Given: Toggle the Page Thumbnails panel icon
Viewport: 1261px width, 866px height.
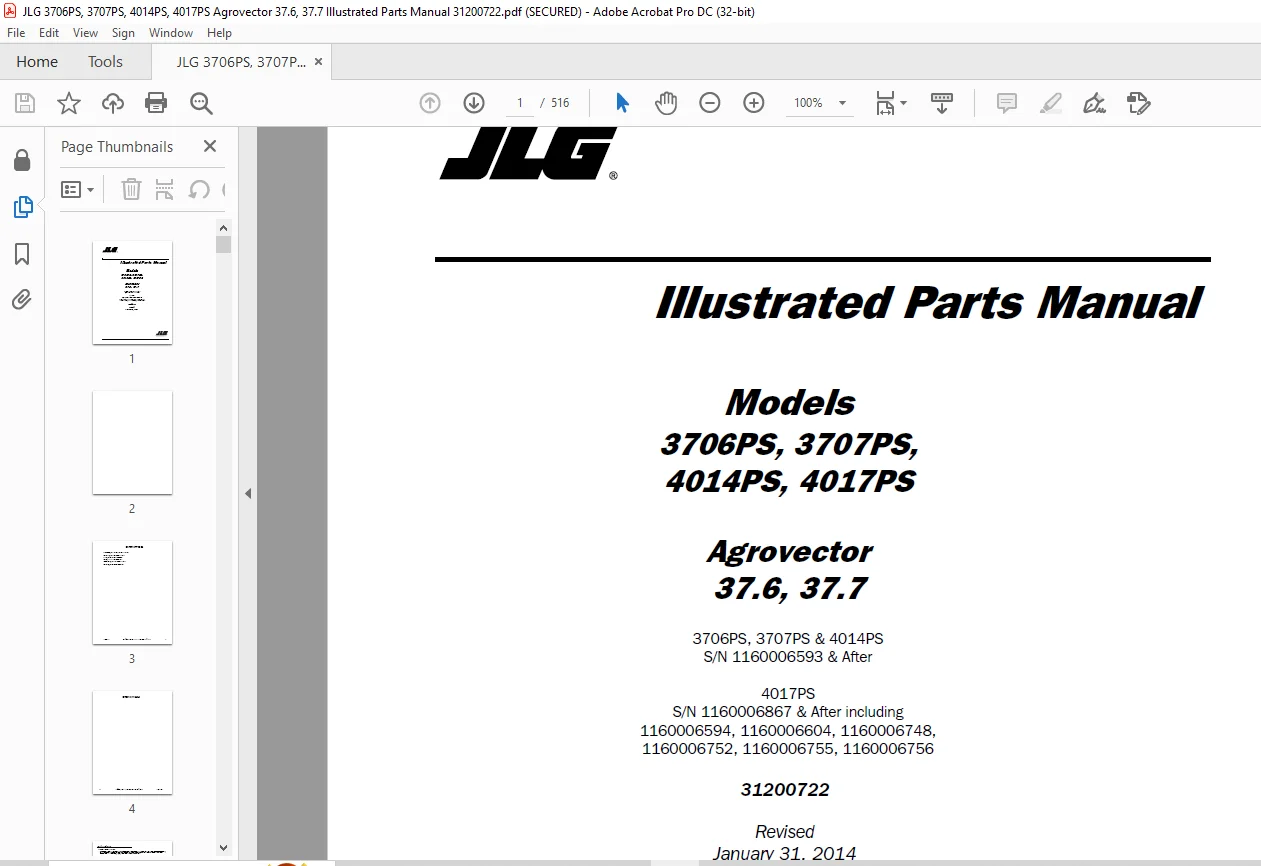Looking at the screenshot, I should pos(22,207).
